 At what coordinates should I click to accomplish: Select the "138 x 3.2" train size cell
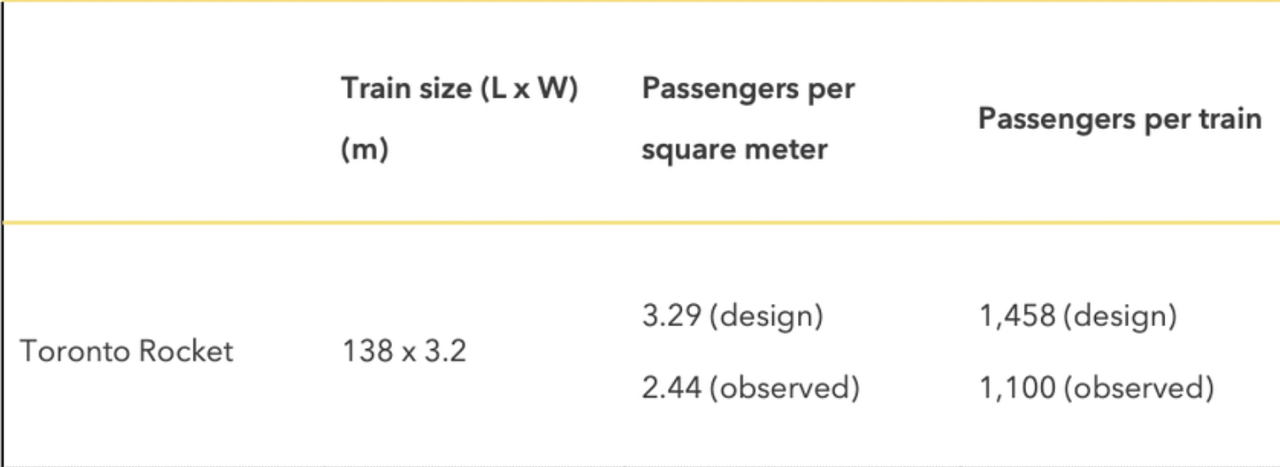(404, 352)
